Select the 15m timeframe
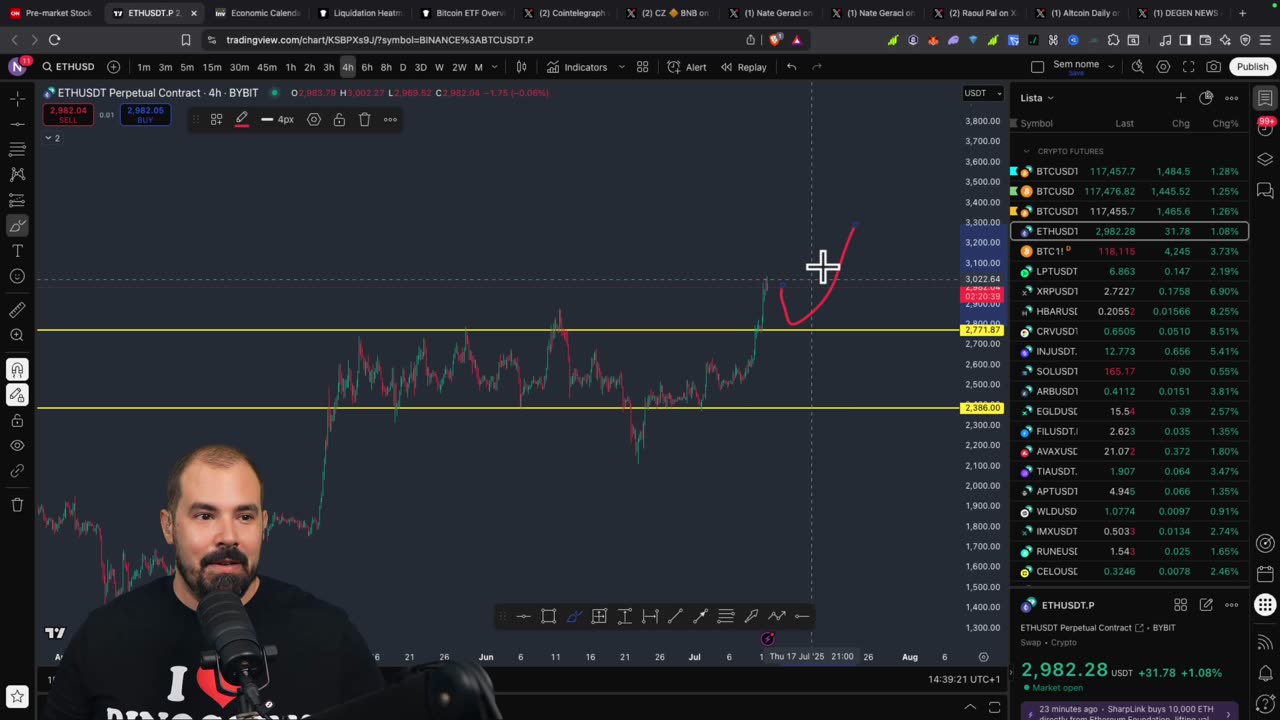The image size is (1280, 720). (x=212, y=67)
